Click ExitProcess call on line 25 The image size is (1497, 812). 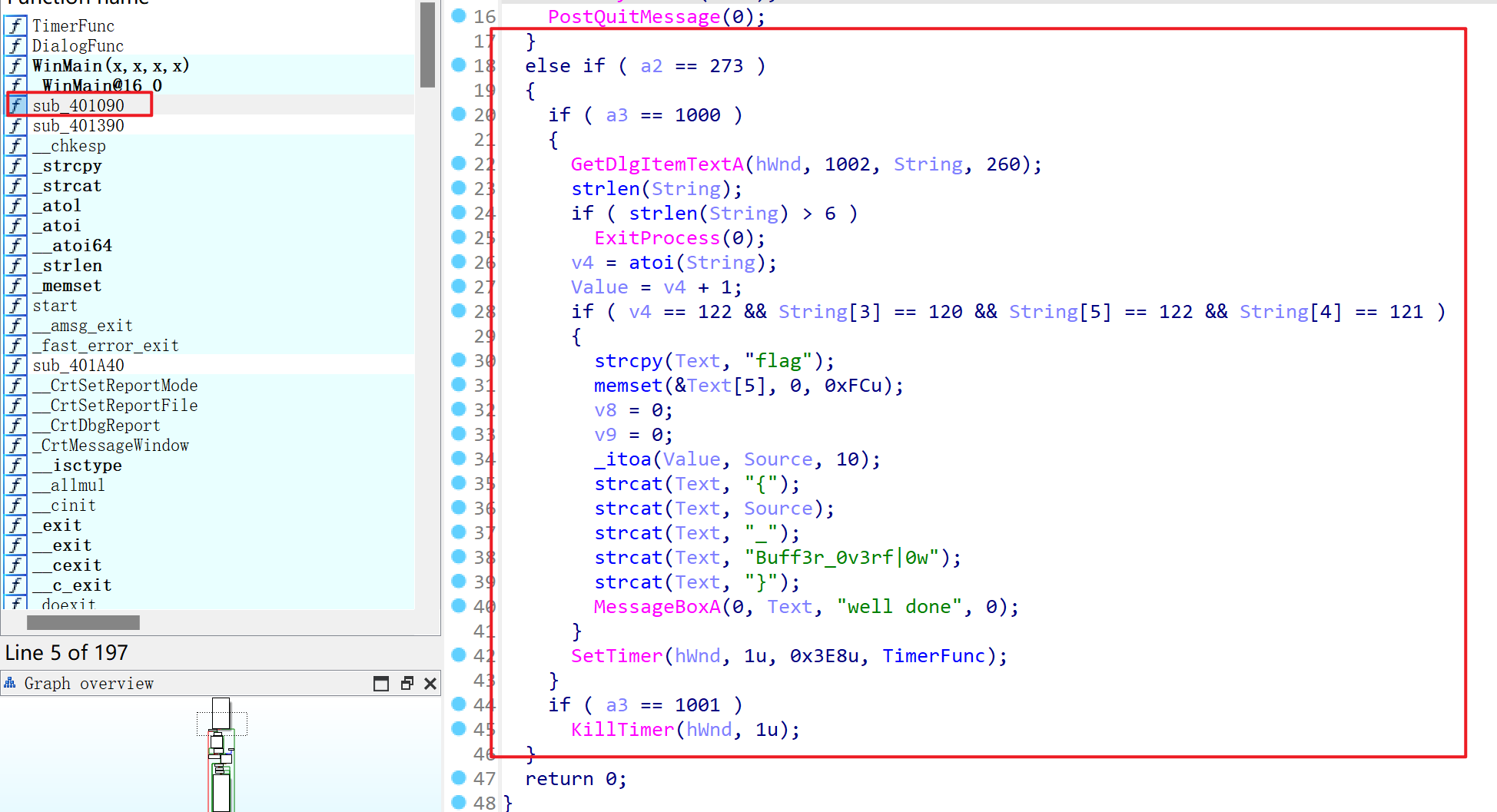pyautogui.click(x=657, y=238)
